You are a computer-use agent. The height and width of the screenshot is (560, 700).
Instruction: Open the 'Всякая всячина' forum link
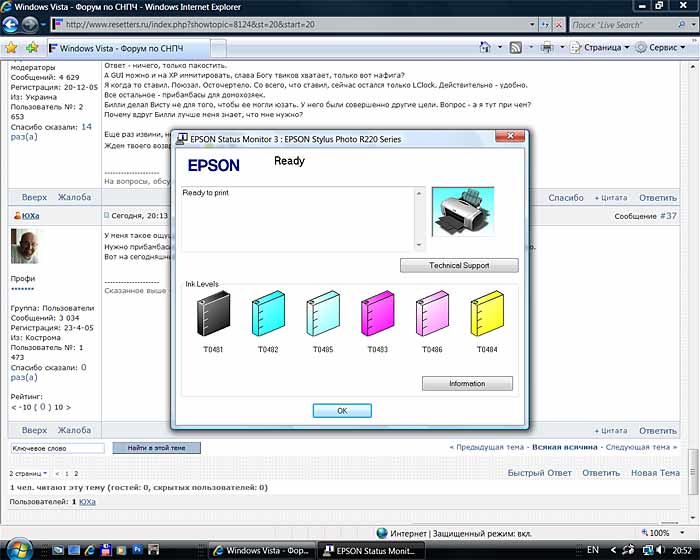pos(565,447)
